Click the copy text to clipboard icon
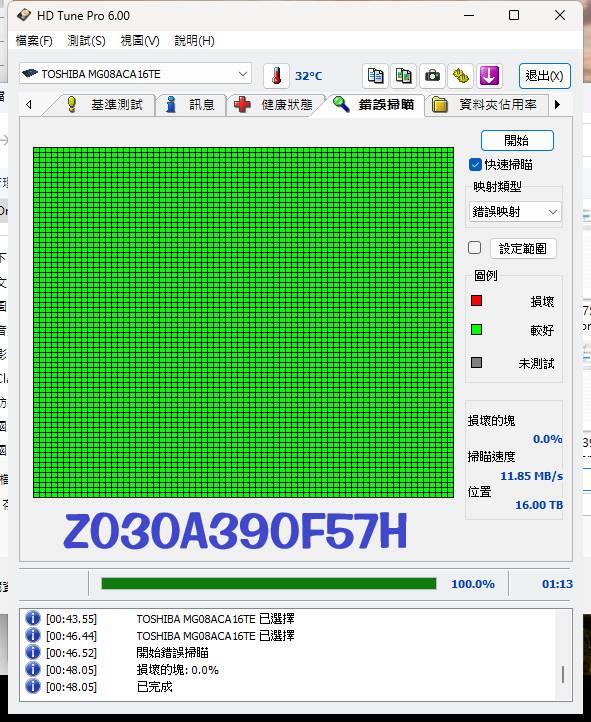 tap(375, 76)
